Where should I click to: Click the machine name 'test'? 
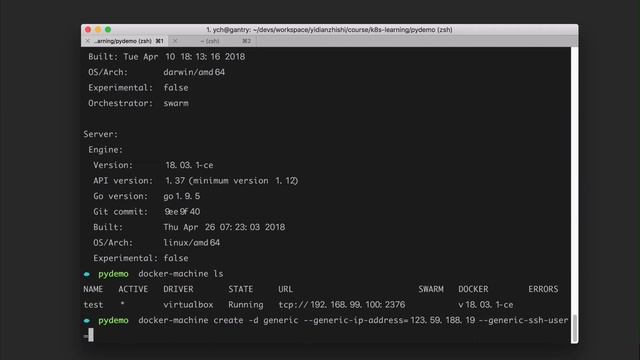point(93,305)
